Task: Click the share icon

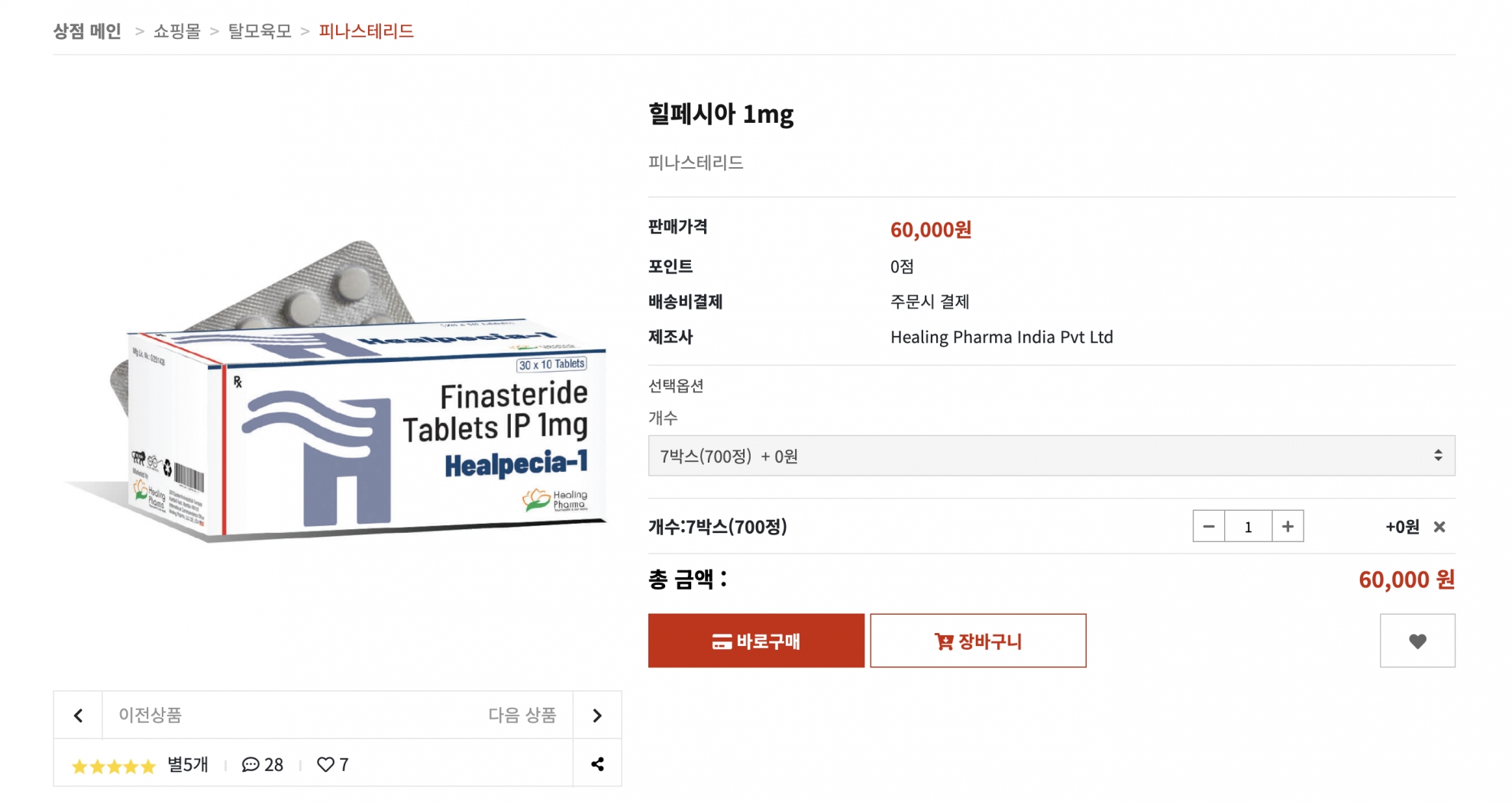Action: tap(597, 764)
